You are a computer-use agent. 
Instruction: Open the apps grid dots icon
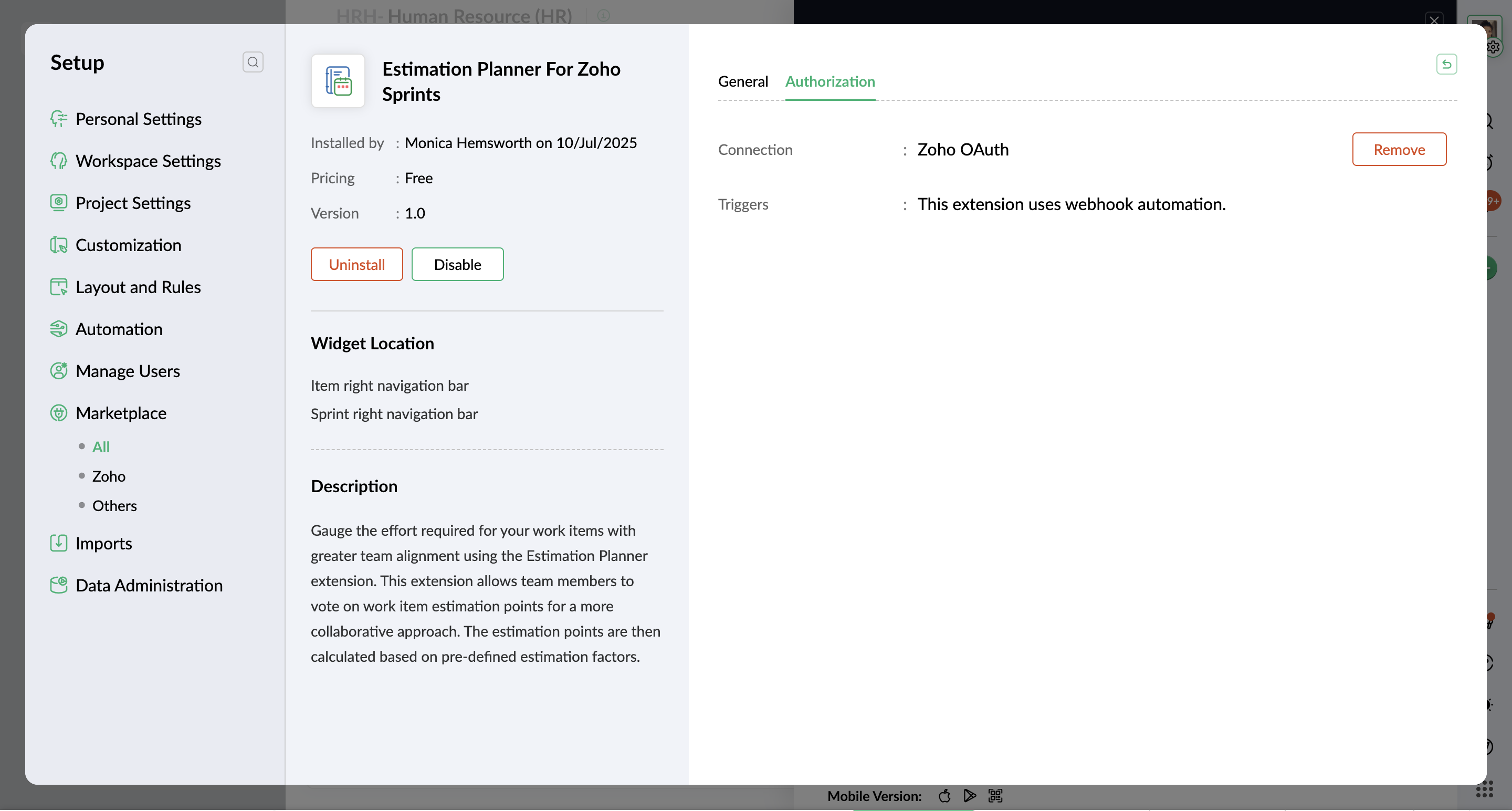click(x=1484, y=789)
